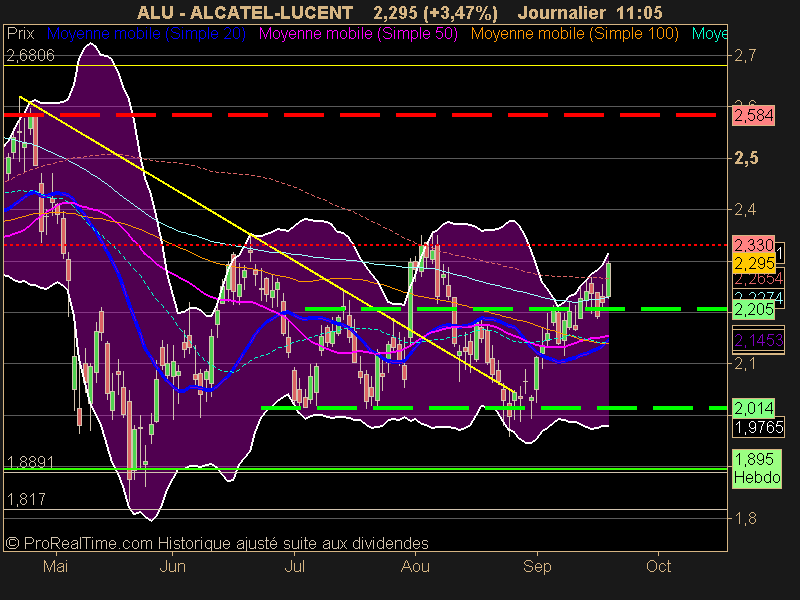Click the Jul marker on time axis
Image resolution: width=800 pixels, height=600 pixels.
click(294, 566)
